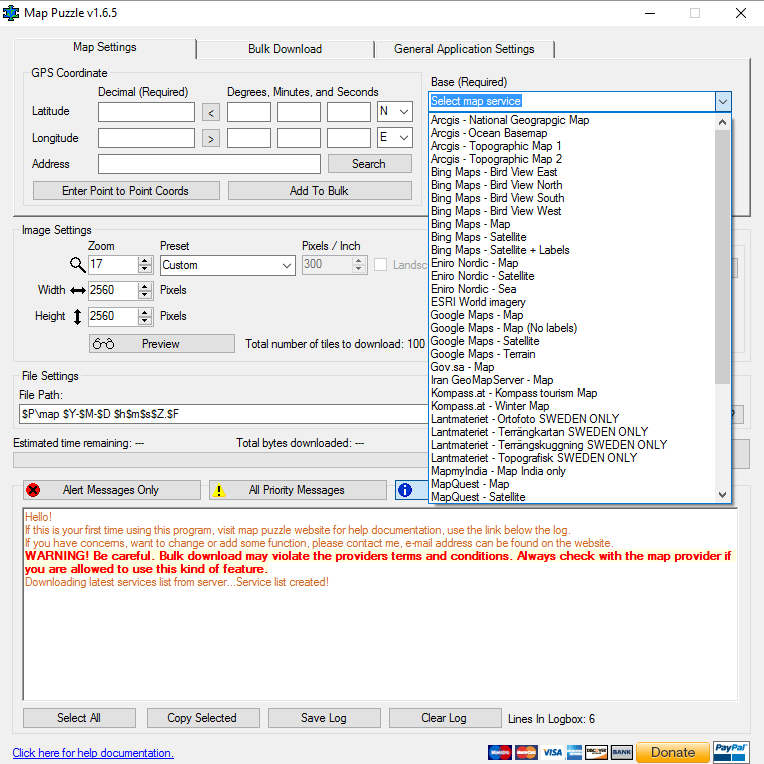Click the BANK payment icon
The image size is (764, 764).
click(x=622, y=752)
